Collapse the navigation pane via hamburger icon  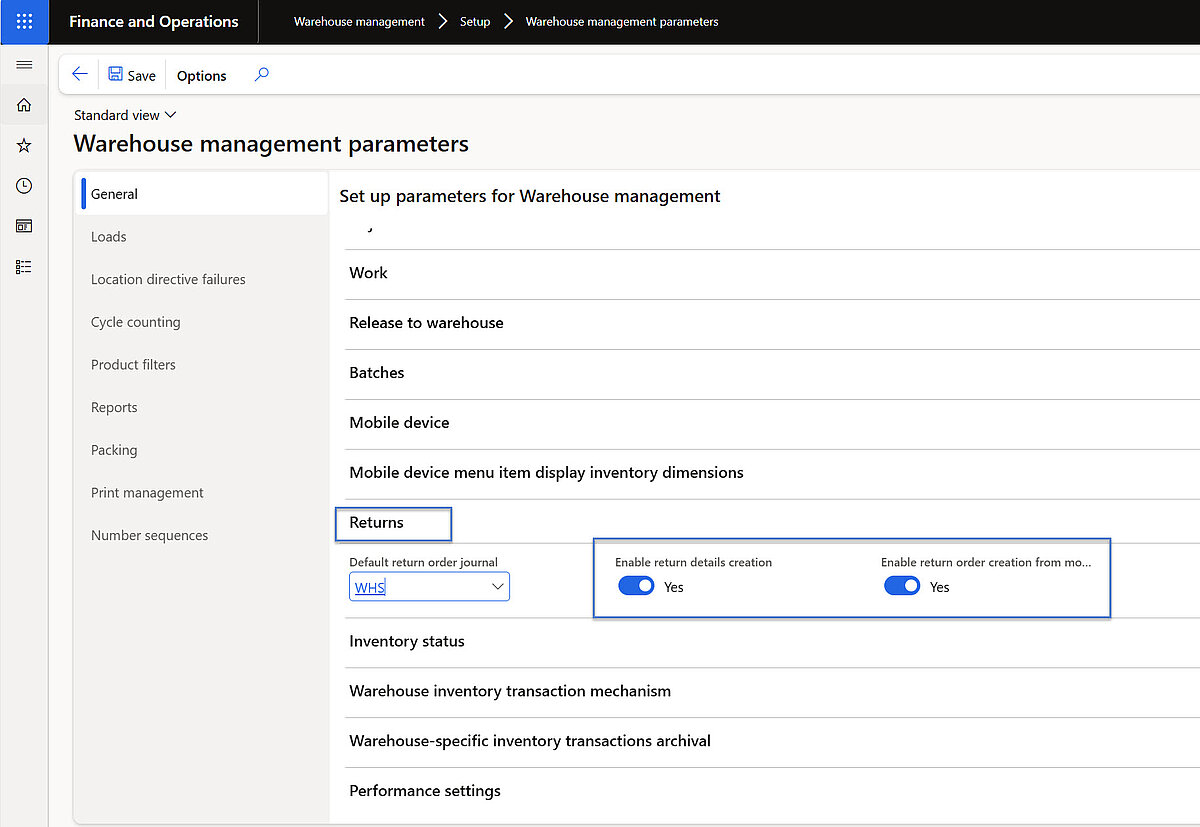(24, 66)
